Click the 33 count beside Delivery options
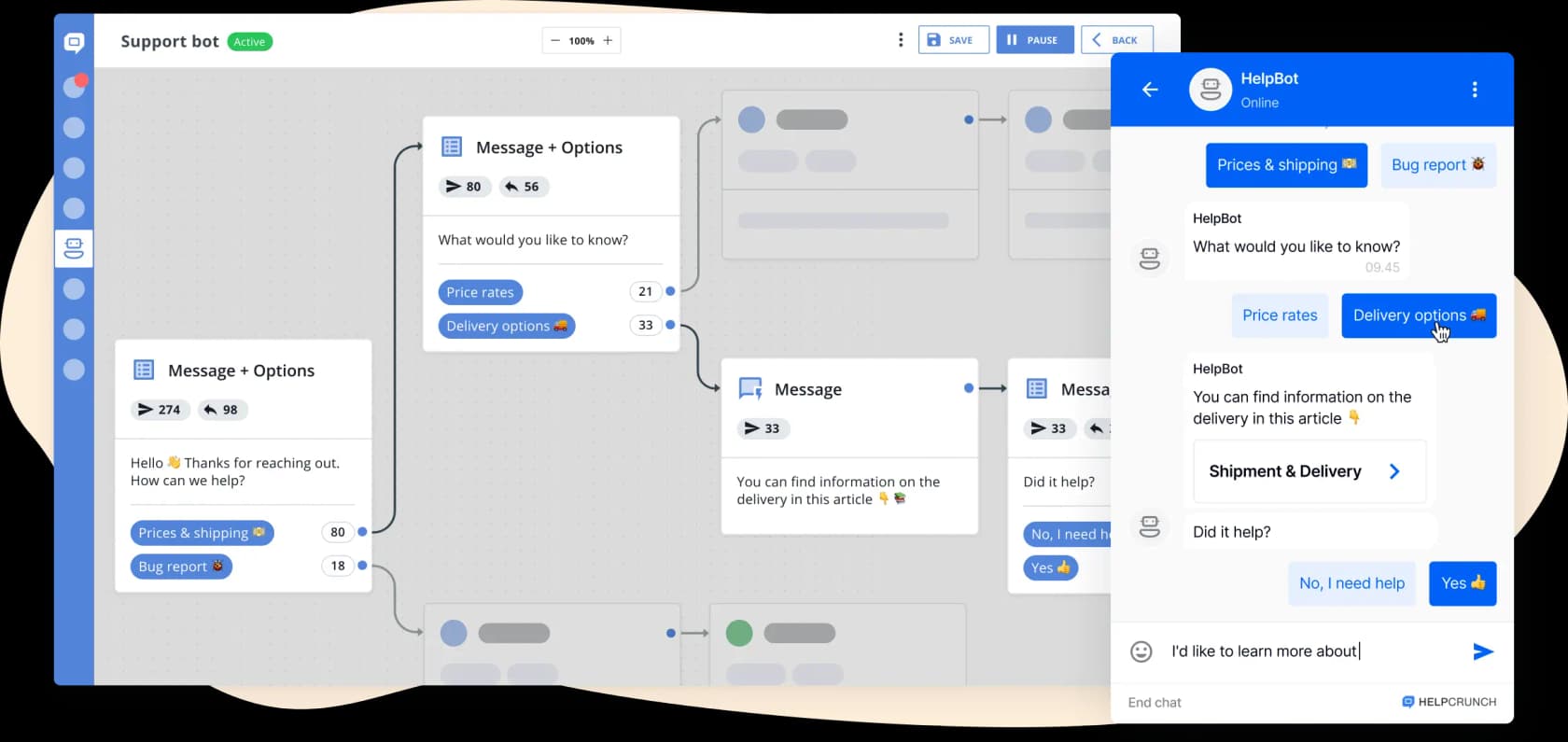The width and height of the screenshot is (1568, 742). (645, 325)
